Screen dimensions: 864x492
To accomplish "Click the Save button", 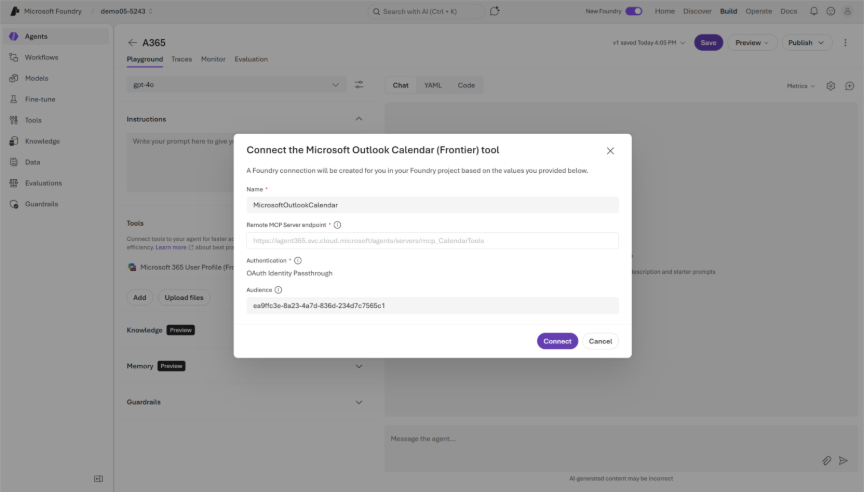I will 708,42.
